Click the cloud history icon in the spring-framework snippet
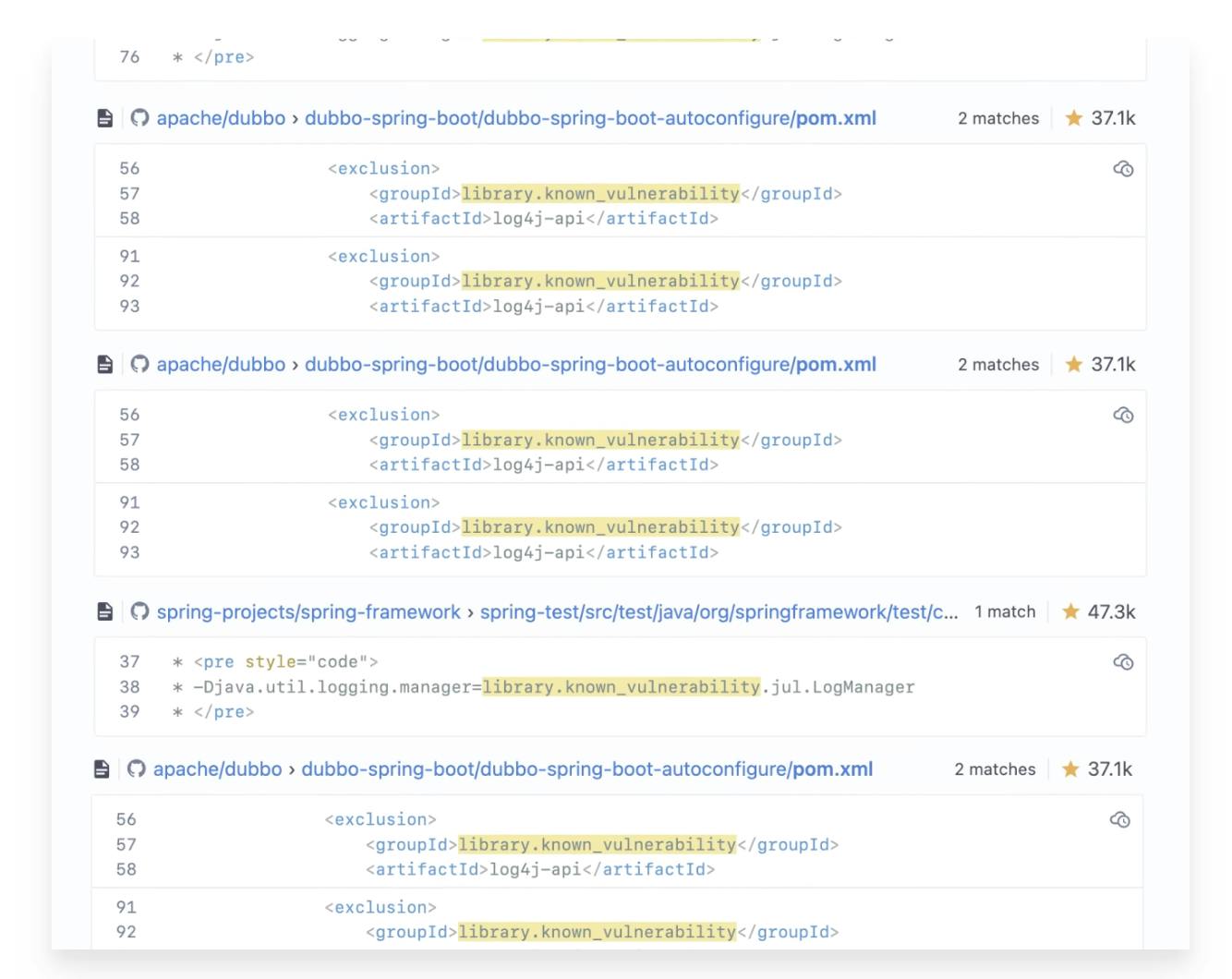Viewport: 1232px width, 979px height. tap(1123, 662)
